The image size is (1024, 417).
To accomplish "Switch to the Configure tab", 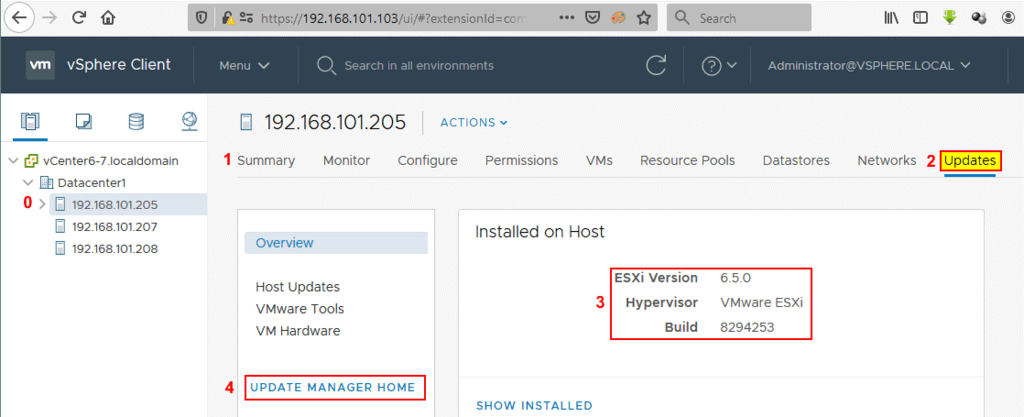I will (428, 161).
